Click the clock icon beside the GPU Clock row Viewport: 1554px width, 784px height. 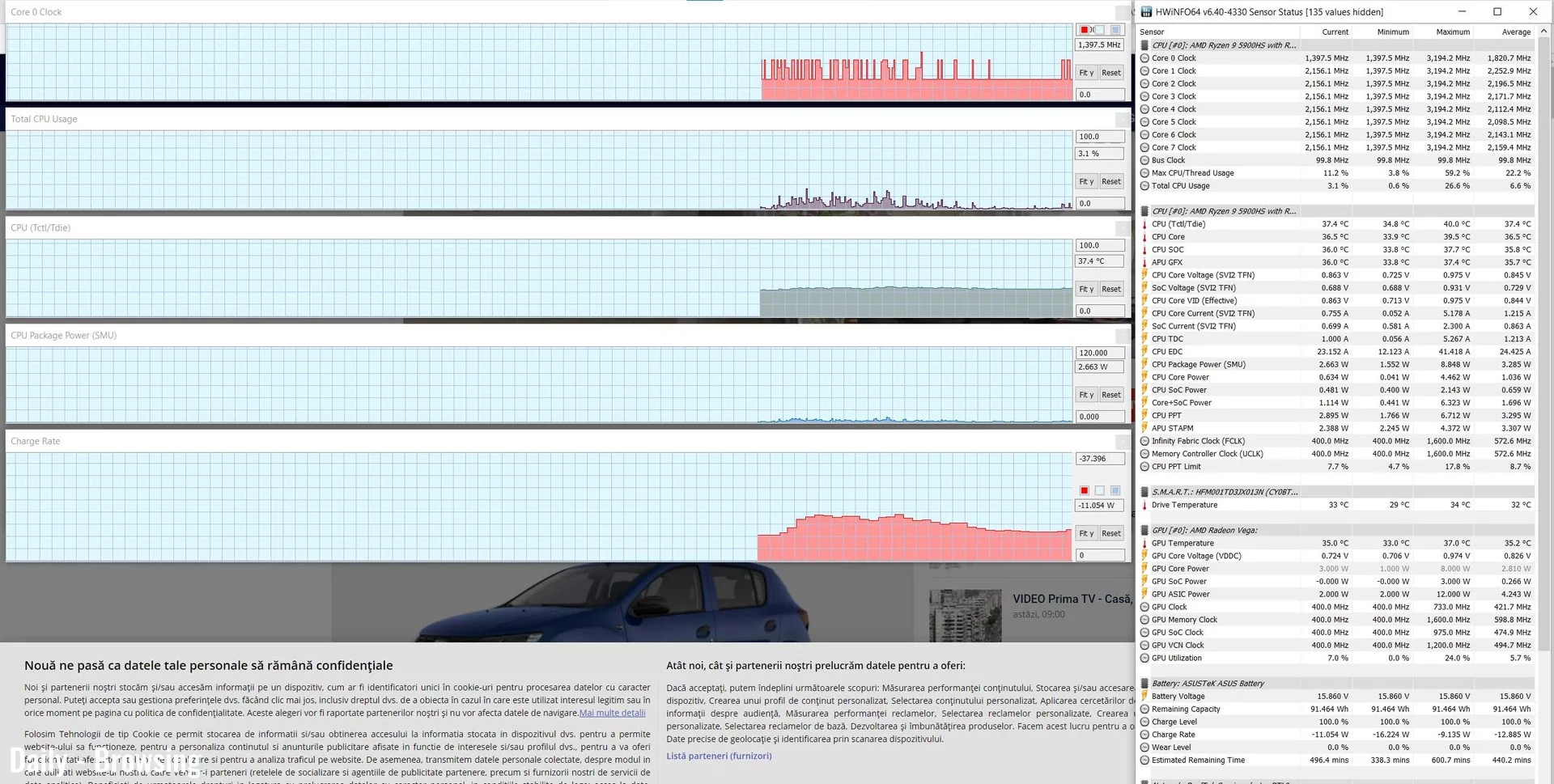pyautogui.click(x=1144, y=607)
